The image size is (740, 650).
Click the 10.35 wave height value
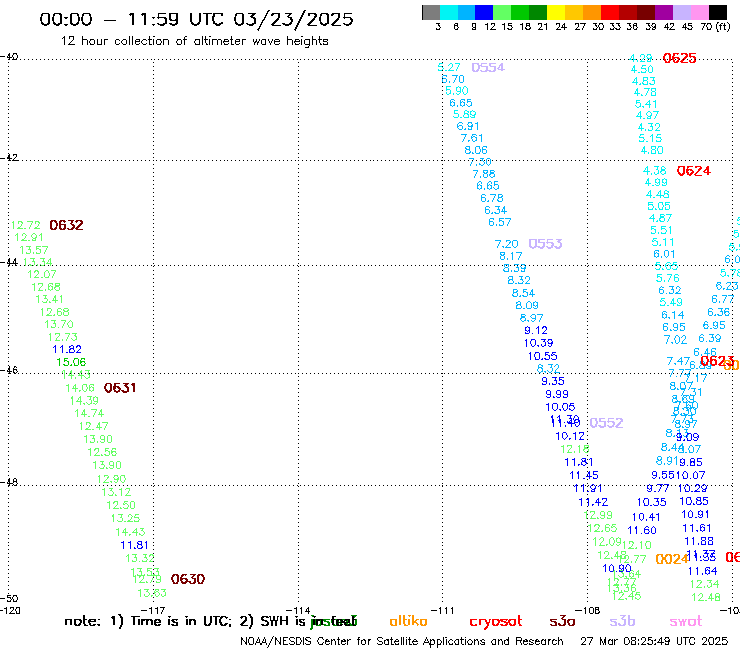(x=652, y=502)
